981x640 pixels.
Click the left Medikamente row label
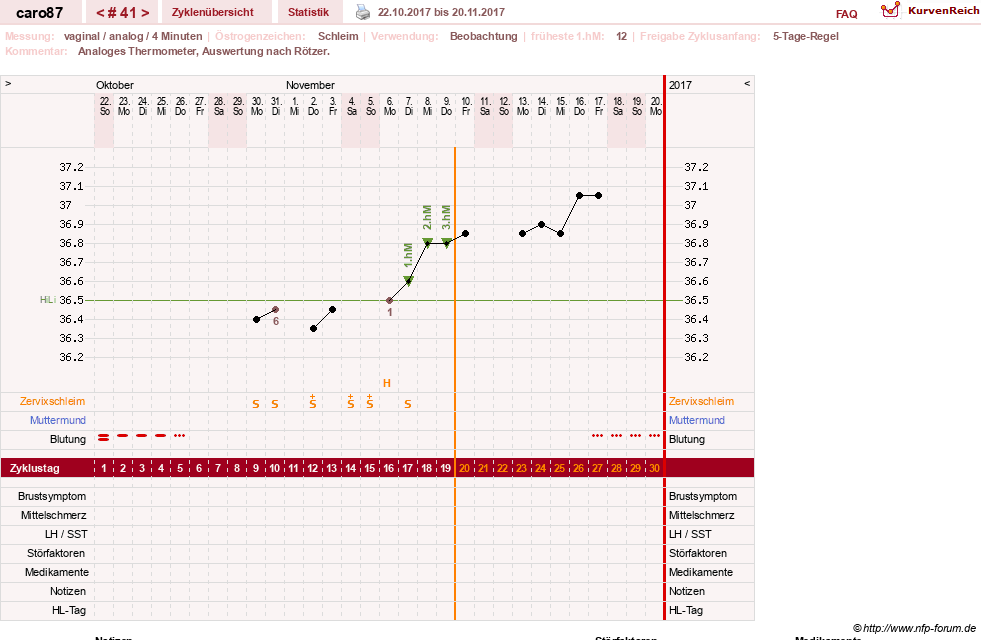56,572
